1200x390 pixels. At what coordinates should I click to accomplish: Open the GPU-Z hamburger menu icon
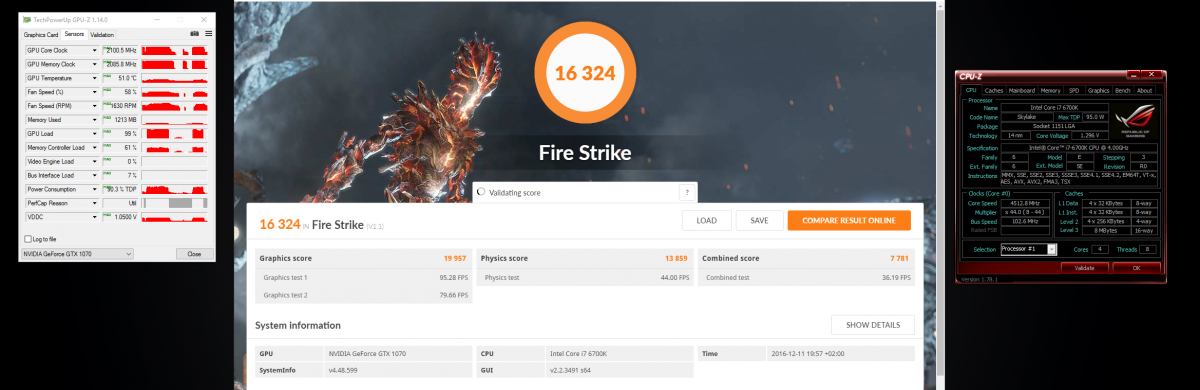207,34
